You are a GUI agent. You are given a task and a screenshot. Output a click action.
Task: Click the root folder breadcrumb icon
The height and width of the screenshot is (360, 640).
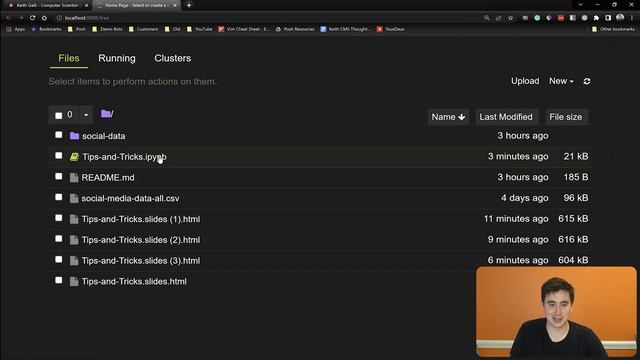click(x=106, y=114)
